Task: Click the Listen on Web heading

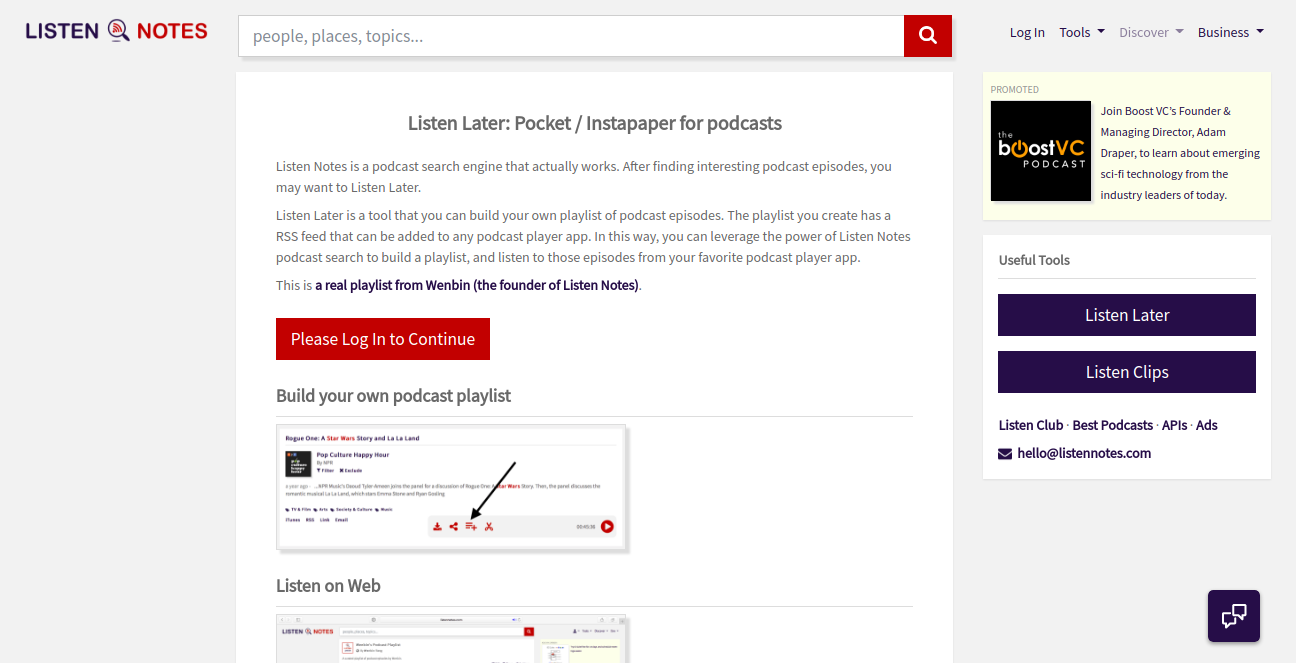Action: (328, 585)
